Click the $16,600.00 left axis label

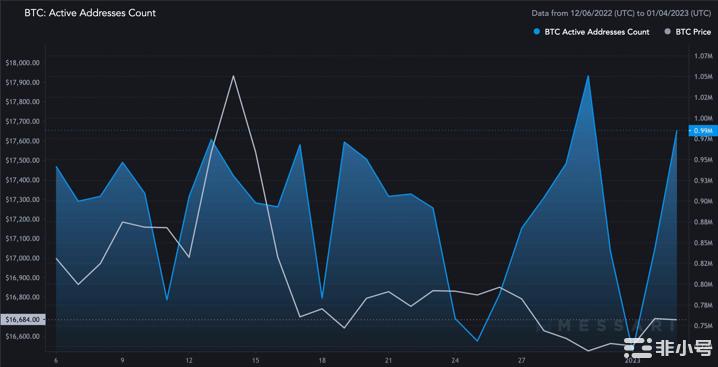click(22, 336)
